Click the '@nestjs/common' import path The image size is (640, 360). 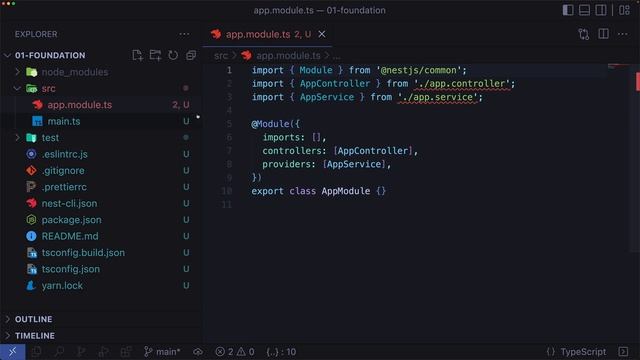(419, 70)
